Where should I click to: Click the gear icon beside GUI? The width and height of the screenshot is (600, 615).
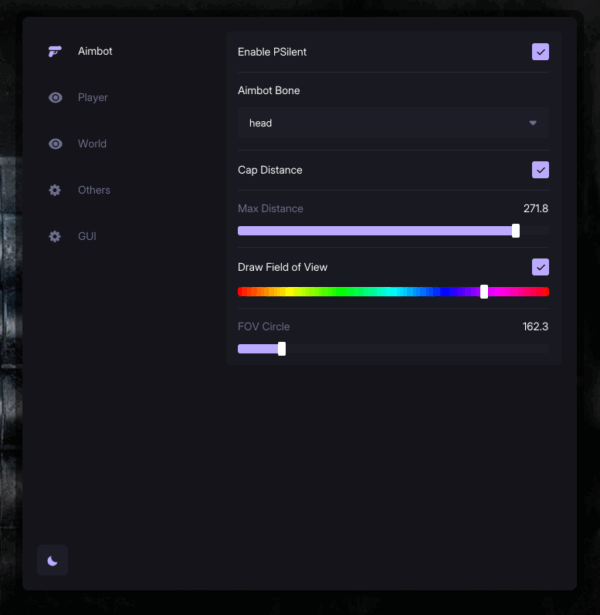(55, 236)
